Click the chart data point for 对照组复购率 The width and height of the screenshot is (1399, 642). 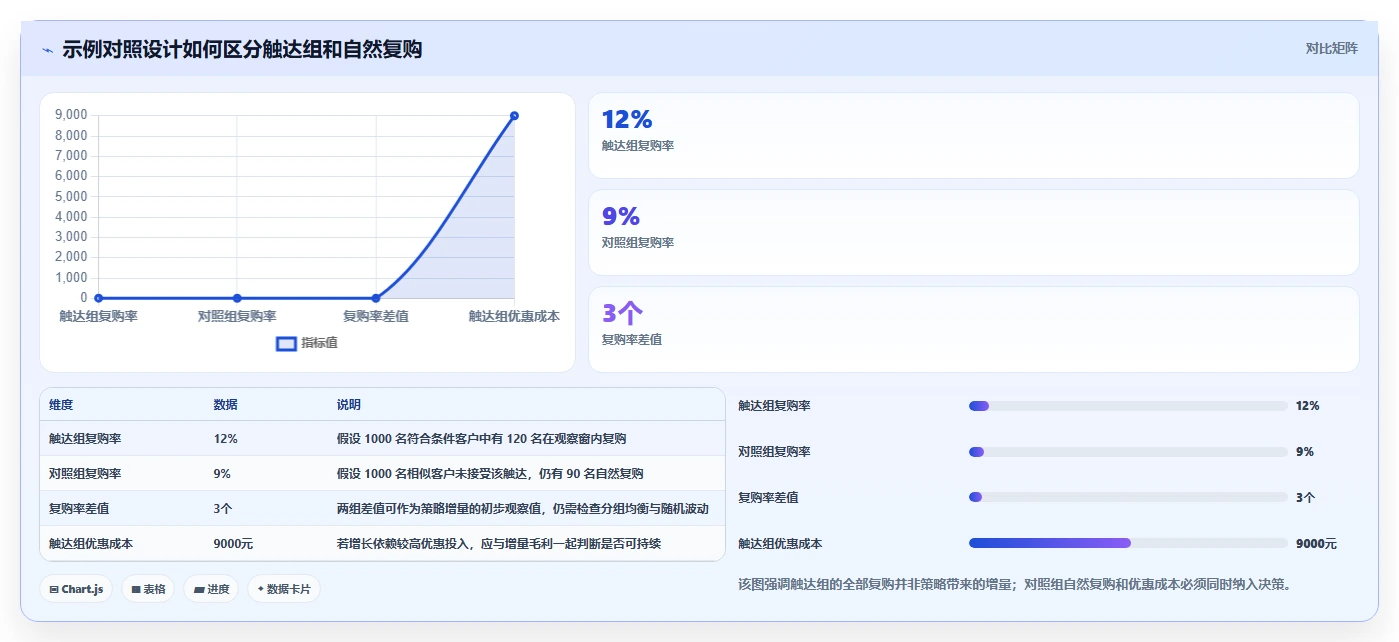(x=237, y=298)
